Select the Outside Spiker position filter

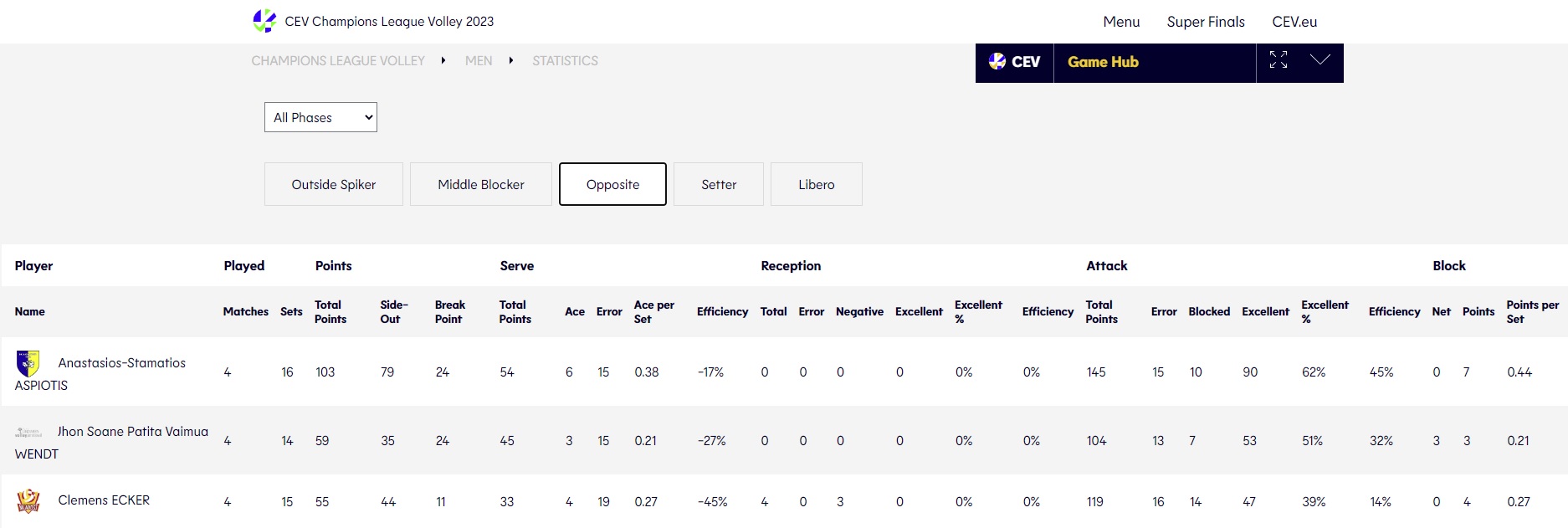(333, 184)
